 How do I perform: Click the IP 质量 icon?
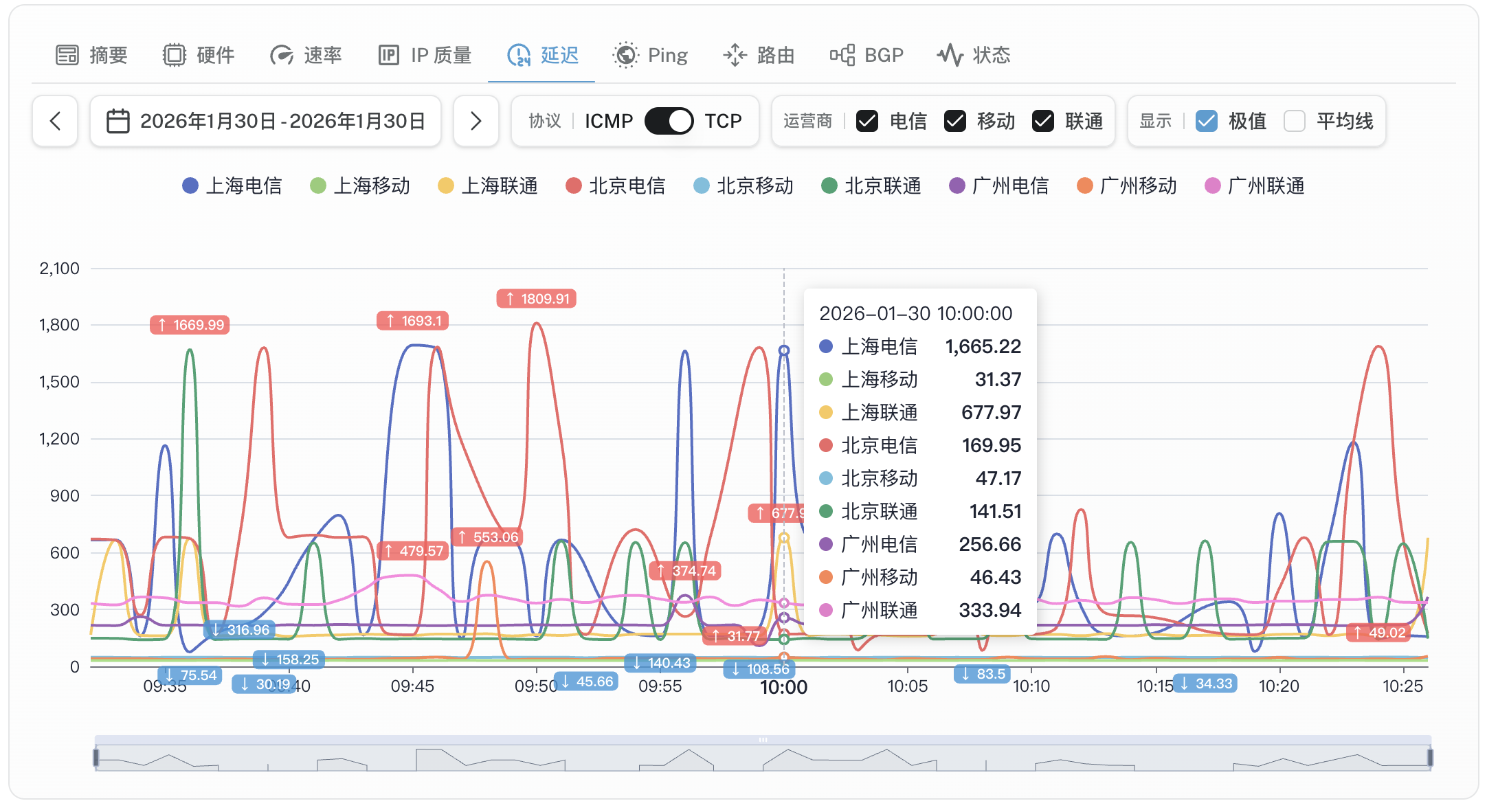point(389,54)
